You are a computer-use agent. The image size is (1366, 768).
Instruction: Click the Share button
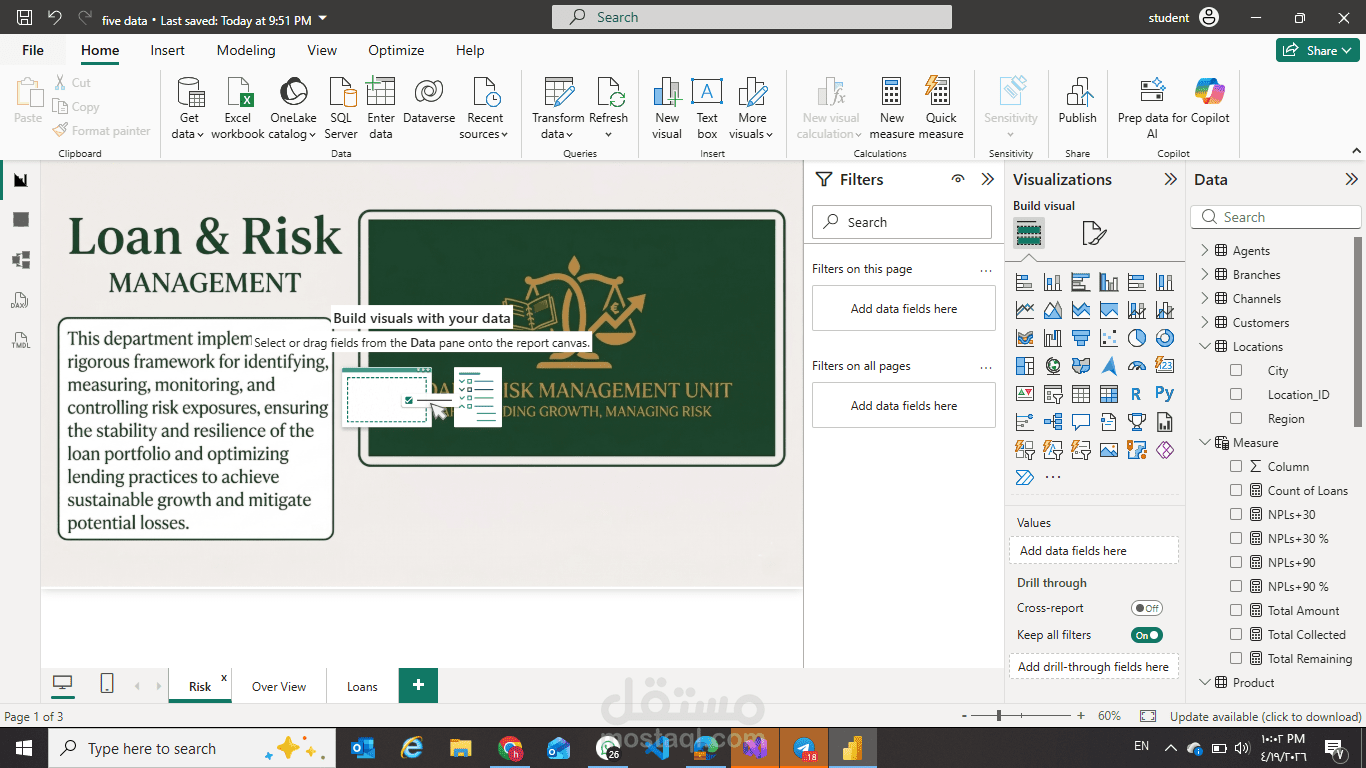point(1317,50)
